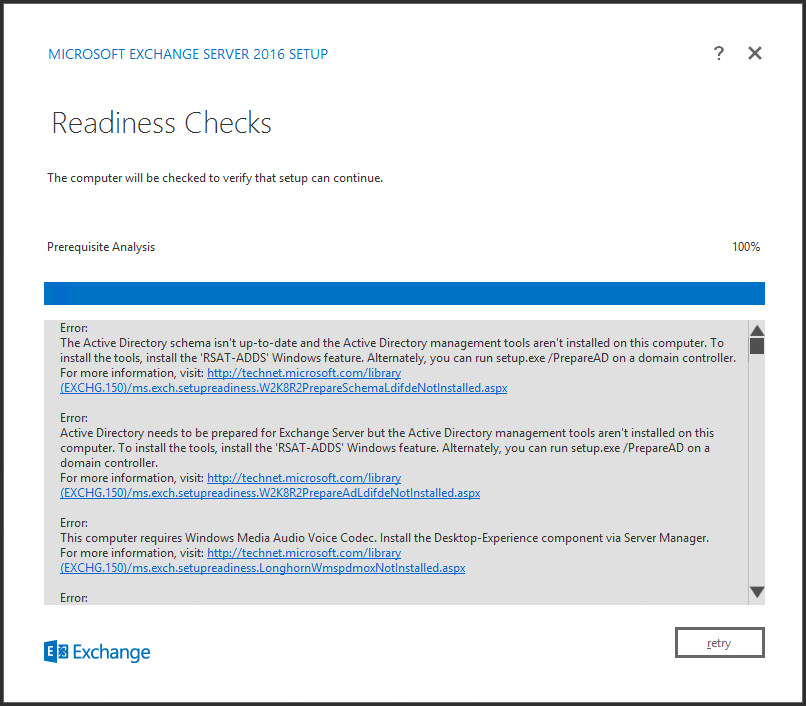Click the 'Prerequisite Analysis' label
This screenshot has width=806, height=706.
101,247
